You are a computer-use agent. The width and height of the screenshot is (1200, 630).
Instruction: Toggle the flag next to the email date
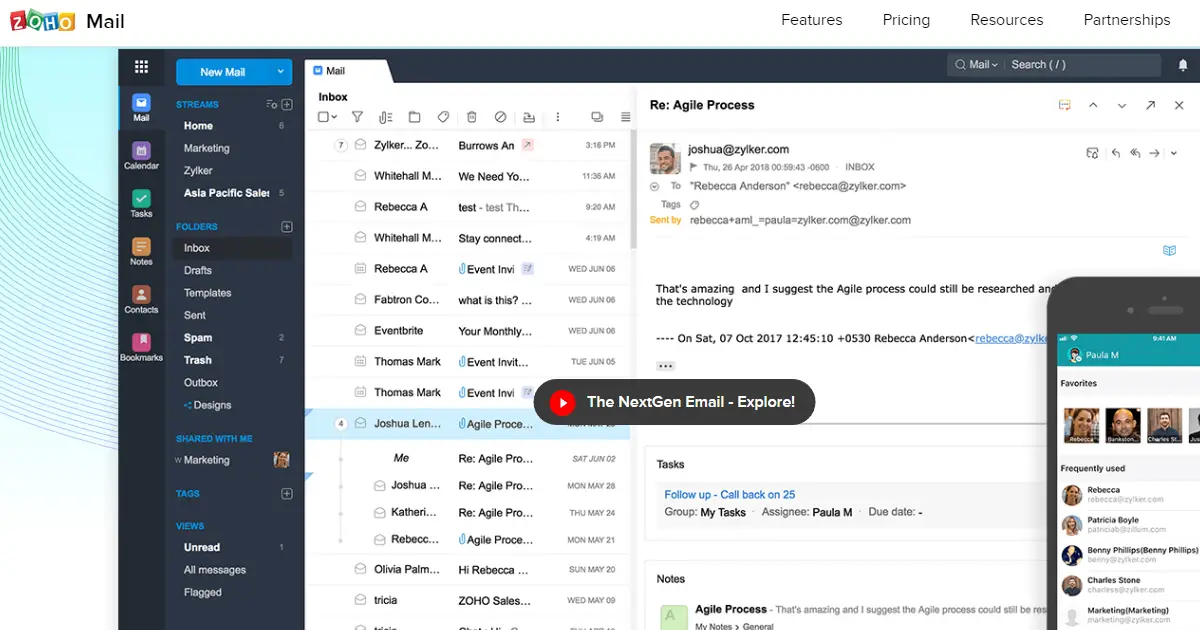pos(693,167)
